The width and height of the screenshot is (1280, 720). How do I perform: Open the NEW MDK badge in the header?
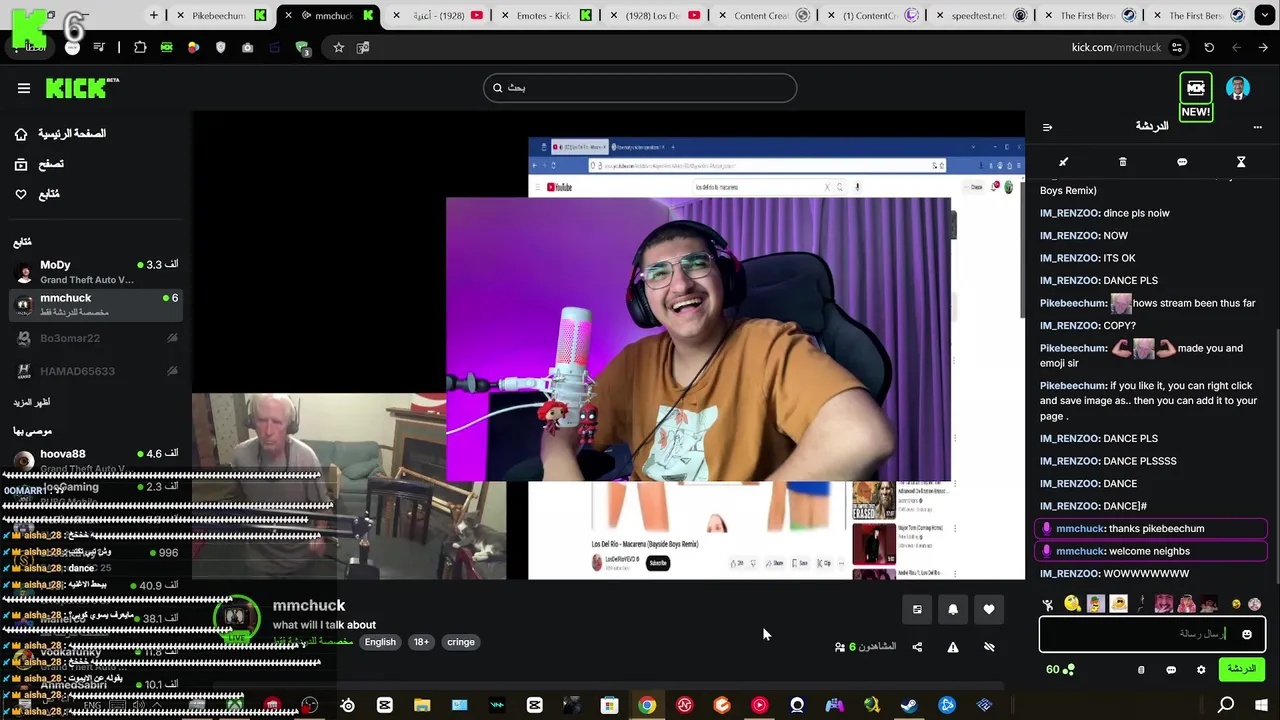pyautogui.click(x=1196, y=96)
